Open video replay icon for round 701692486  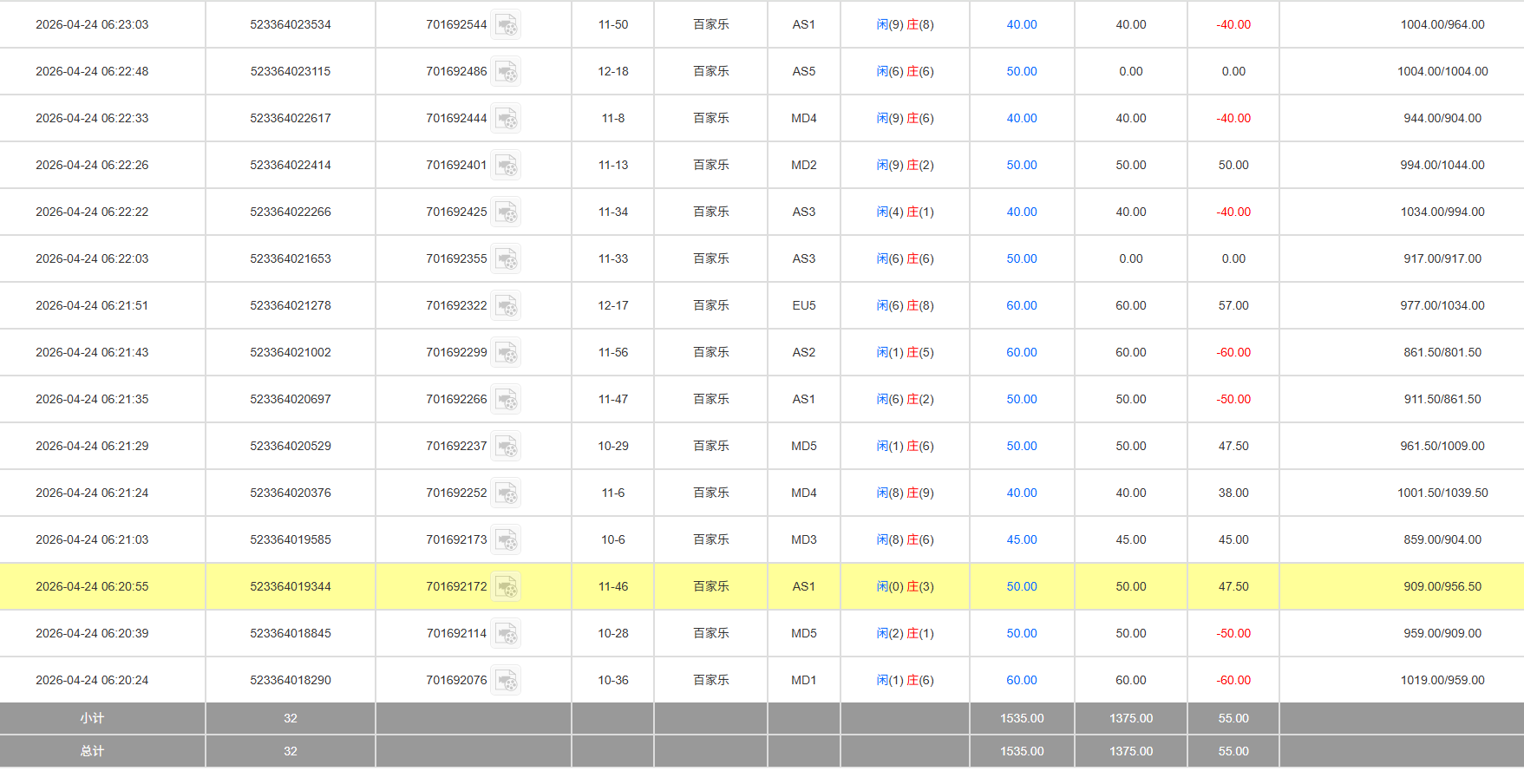(507, 72)
